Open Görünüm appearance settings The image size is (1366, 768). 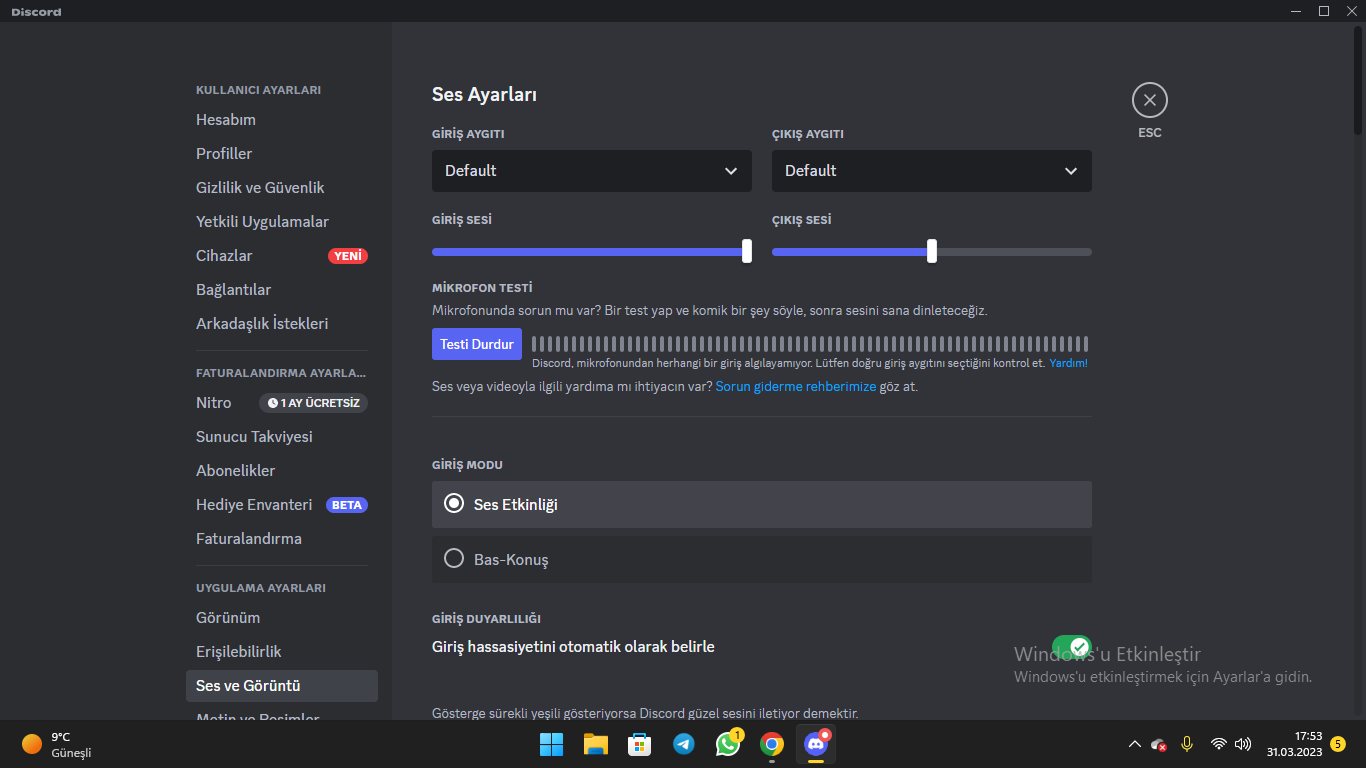pyautogui.click(x=282, y=618)
